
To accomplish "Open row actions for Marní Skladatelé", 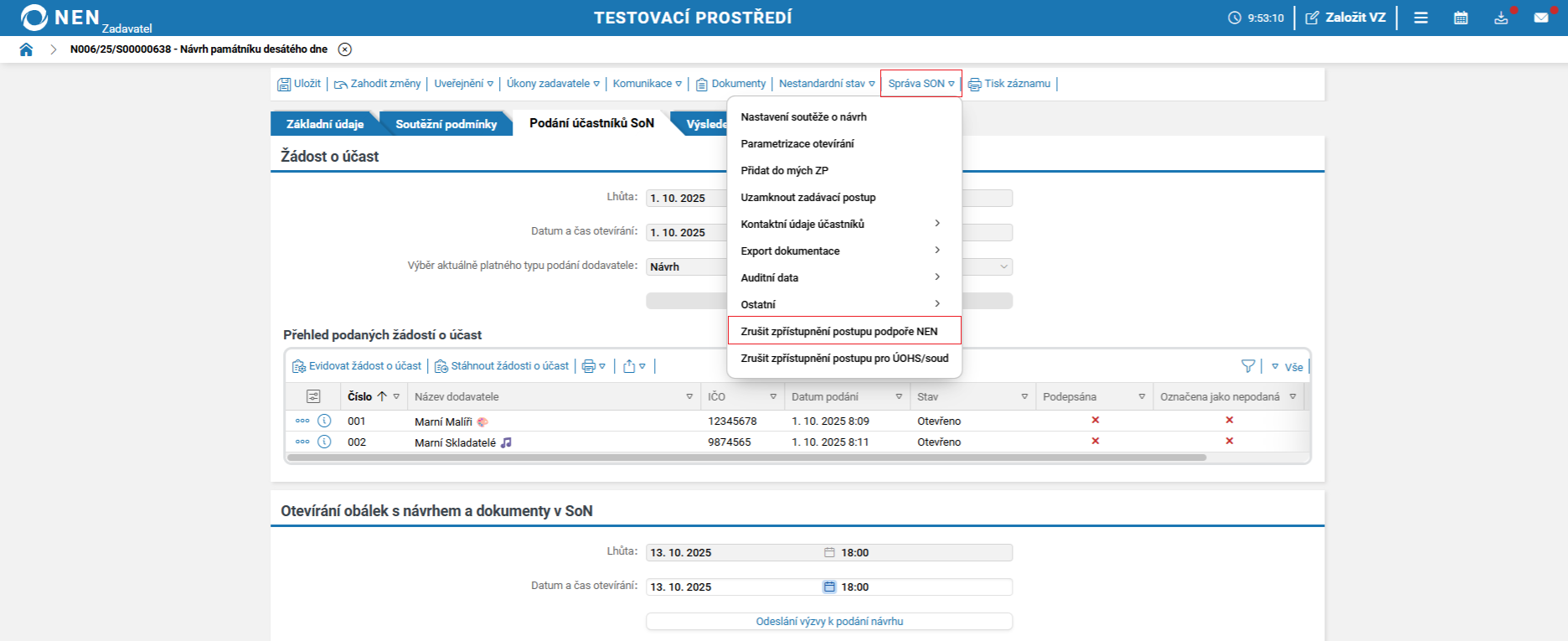I will coord(302,442).
